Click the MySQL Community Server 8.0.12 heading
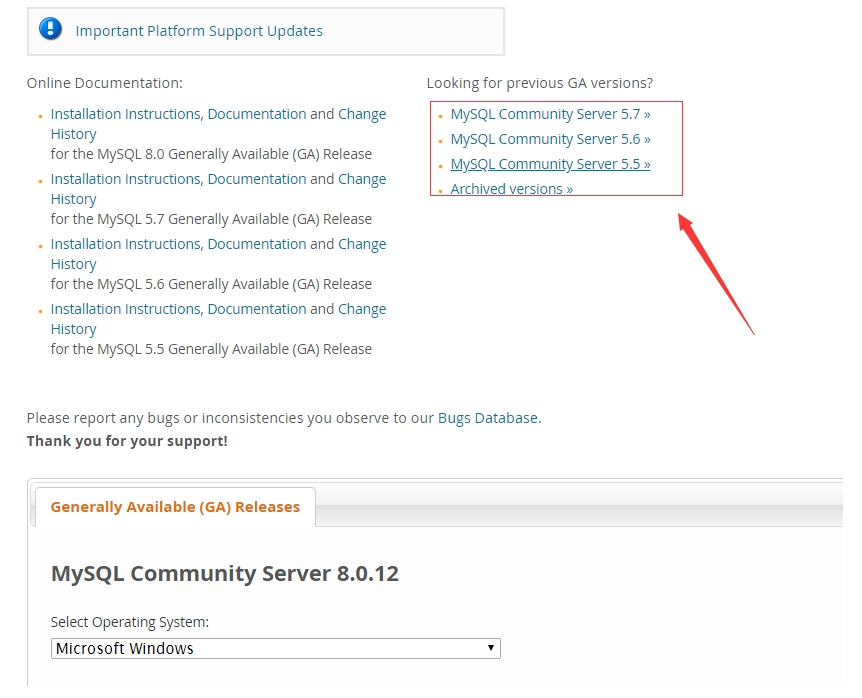This screenshot has width=862, height=698. 225,574
